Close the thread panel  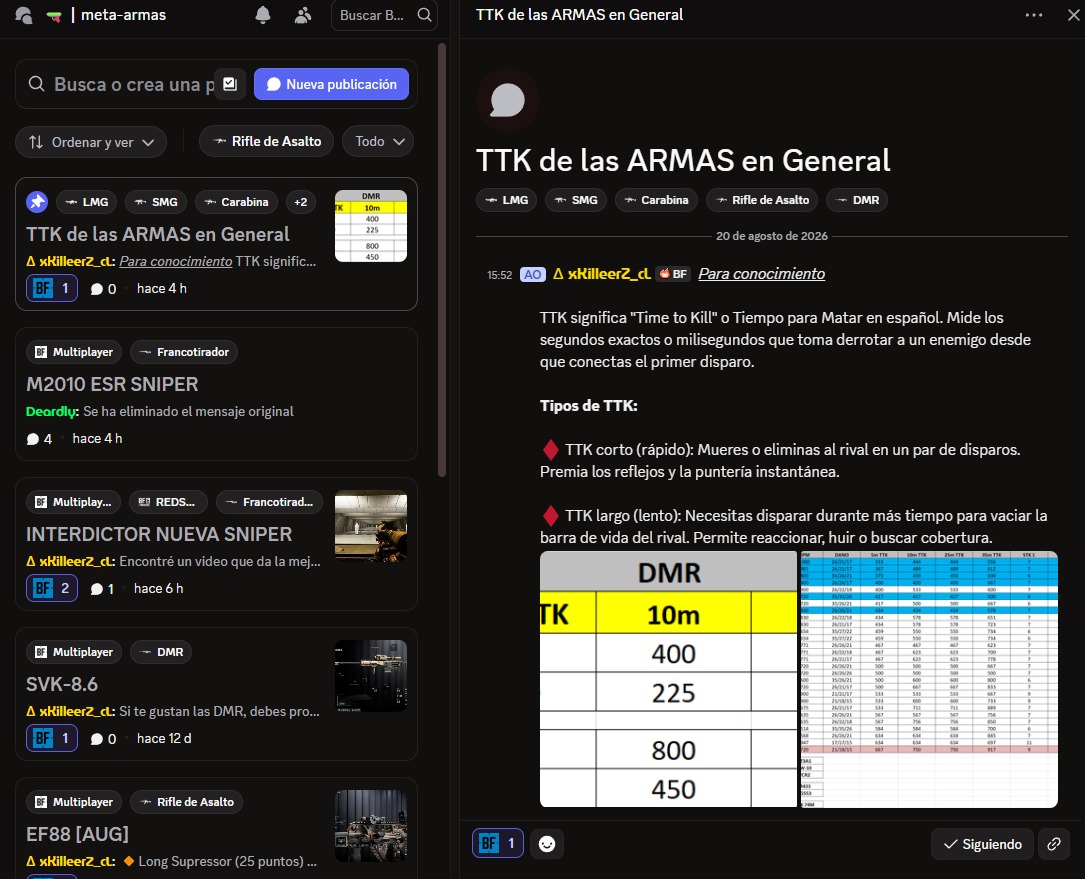[1073, 15]
